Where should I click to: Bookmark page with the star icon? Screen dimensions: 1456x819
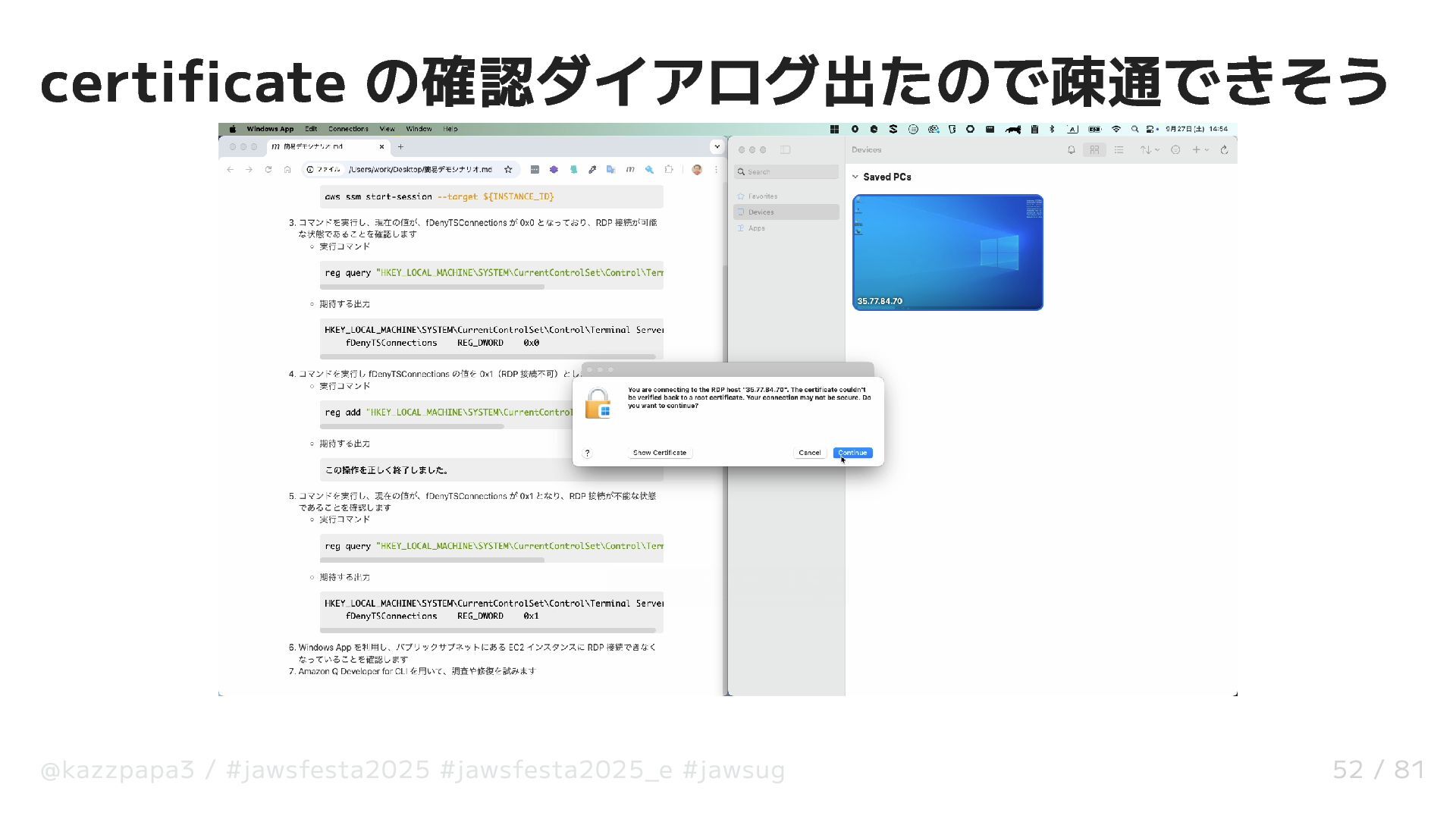(508, 170)
